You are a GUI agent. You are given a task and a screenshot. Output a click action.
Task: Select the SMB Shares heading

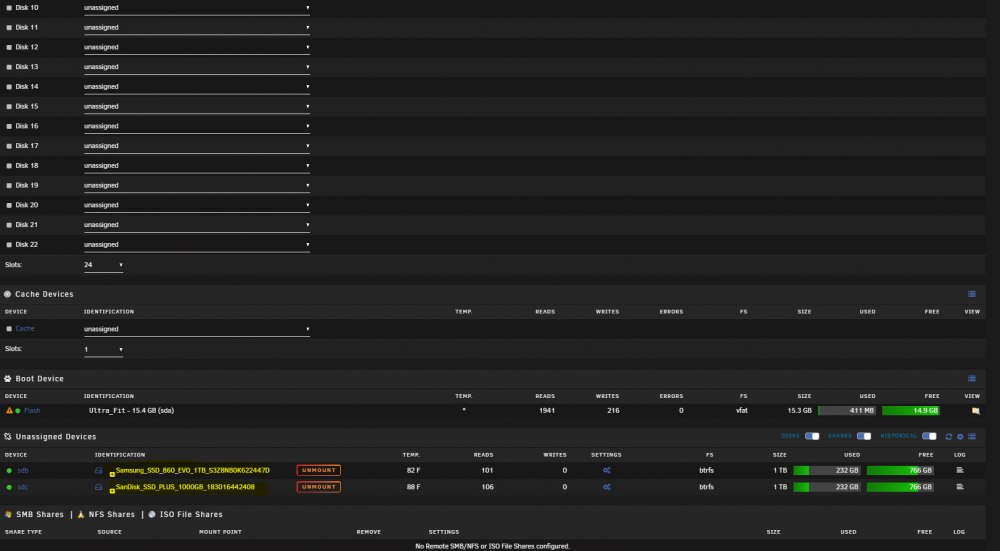click(x=40, y=514)
